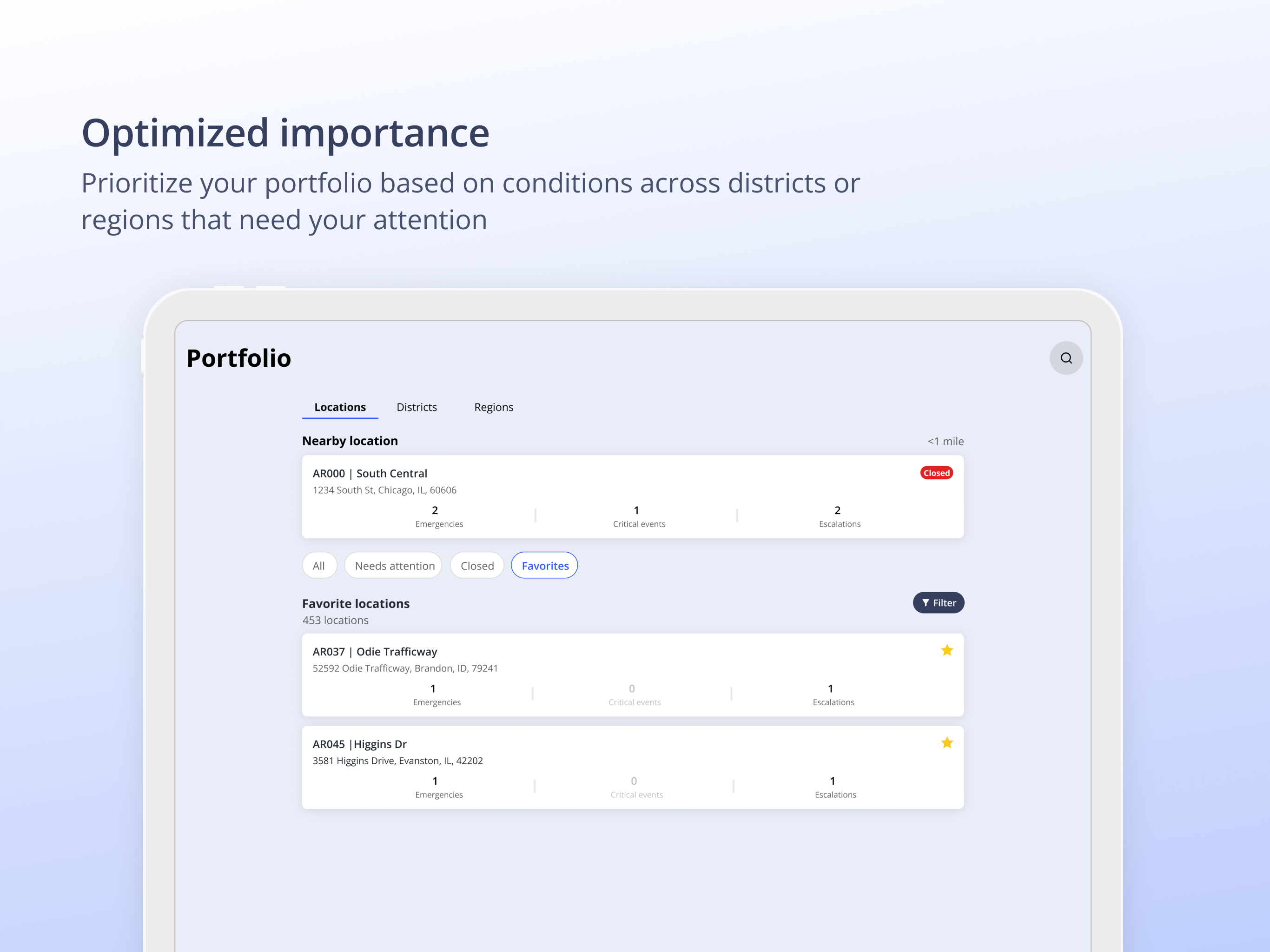The image size is (1270, 952).
Task: View Odie Trafficway's 1 Escalations count
Action: [x=833, y=694]
